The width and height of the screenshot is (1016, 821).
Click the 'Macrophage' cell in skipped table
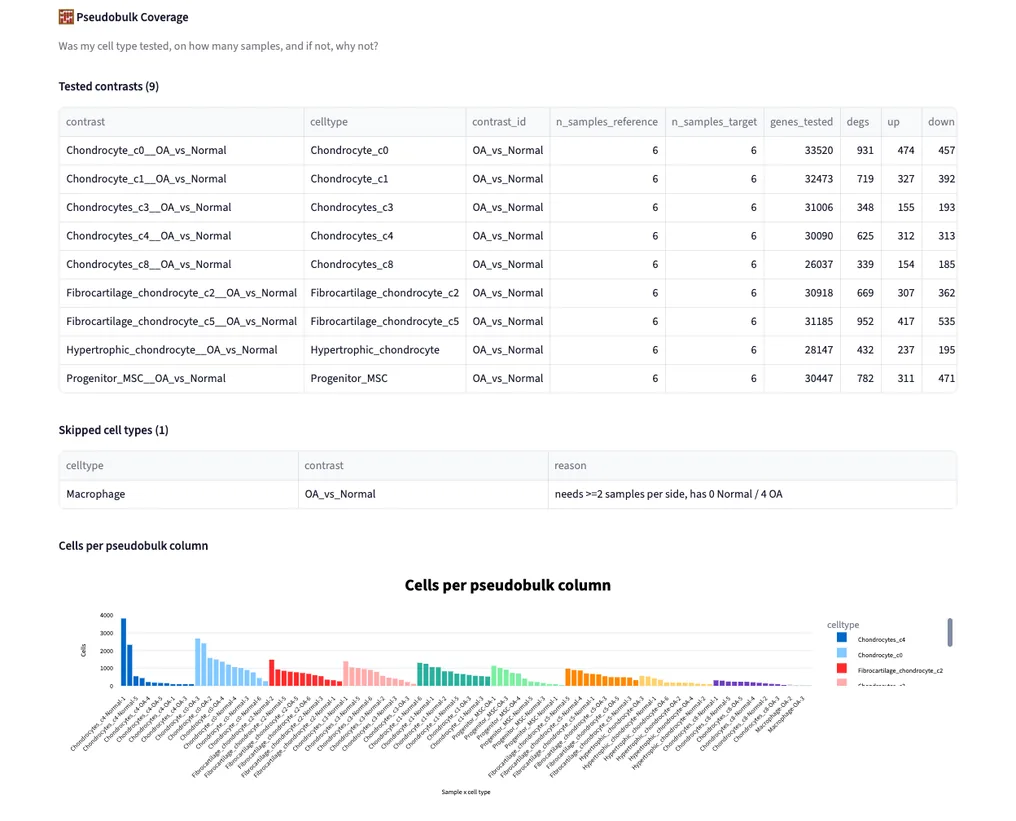(x=179, y=494)
